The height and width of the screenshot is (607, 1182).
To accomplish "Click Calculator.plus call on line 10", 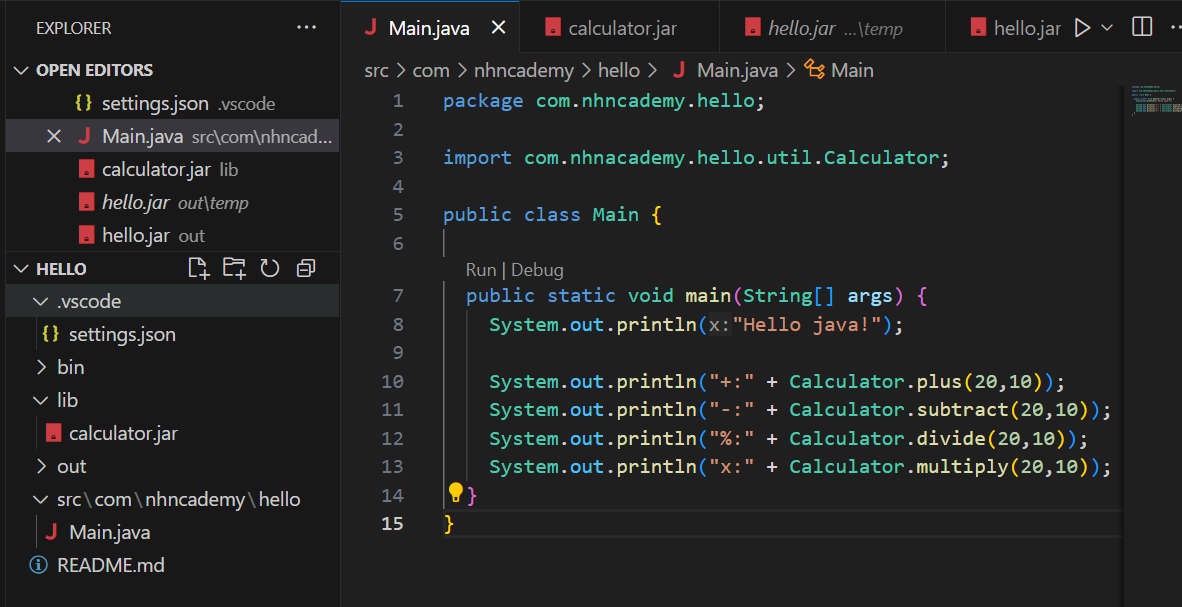I will coord(921,382).
